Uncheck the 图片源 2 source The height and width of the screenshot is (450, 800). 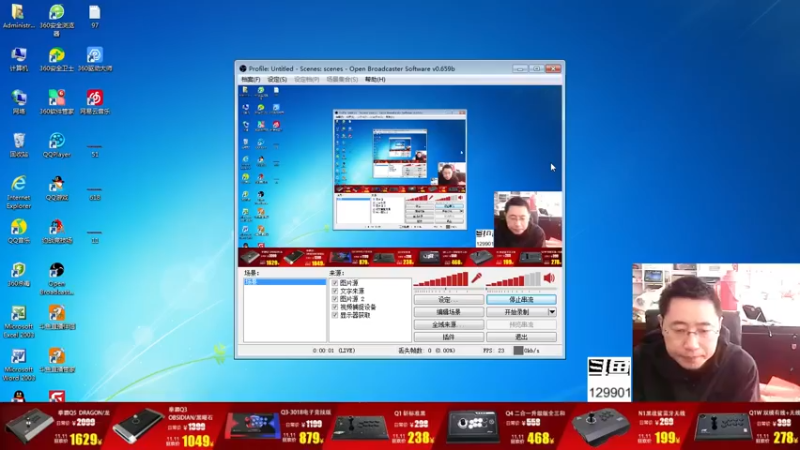[x=335, y=299]
